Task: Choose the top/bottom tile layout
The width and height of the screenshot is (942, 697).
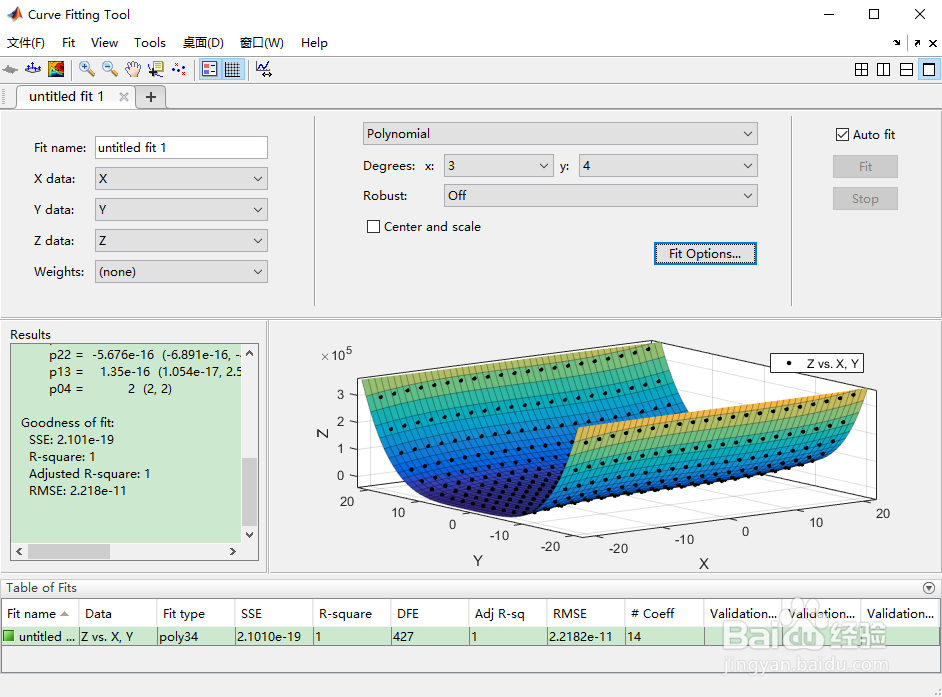Action: 907,70
